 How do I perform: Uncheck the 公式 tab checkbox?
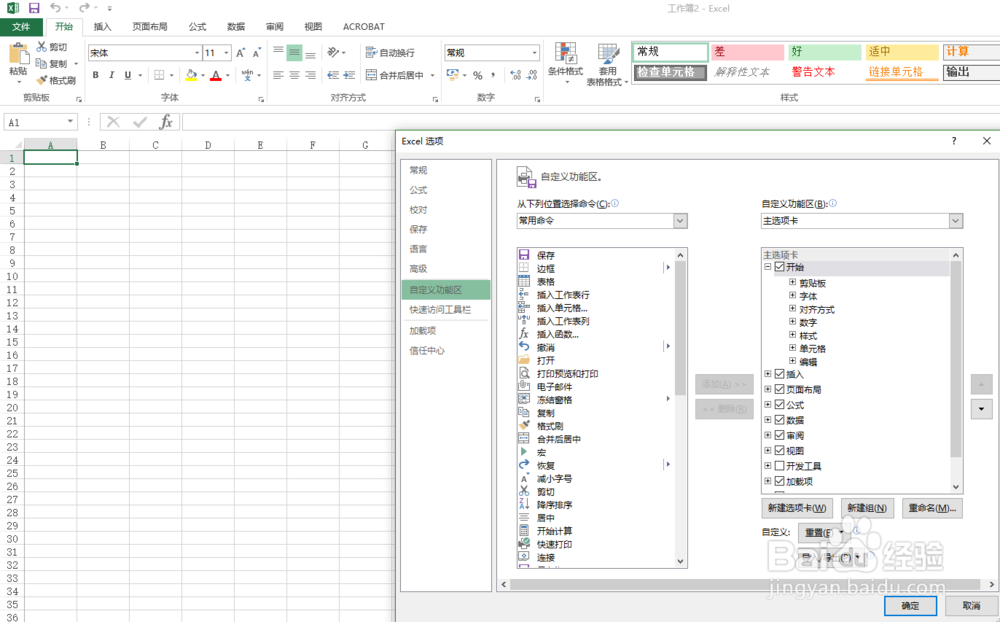pyautogui.click(x=779, y=404)
